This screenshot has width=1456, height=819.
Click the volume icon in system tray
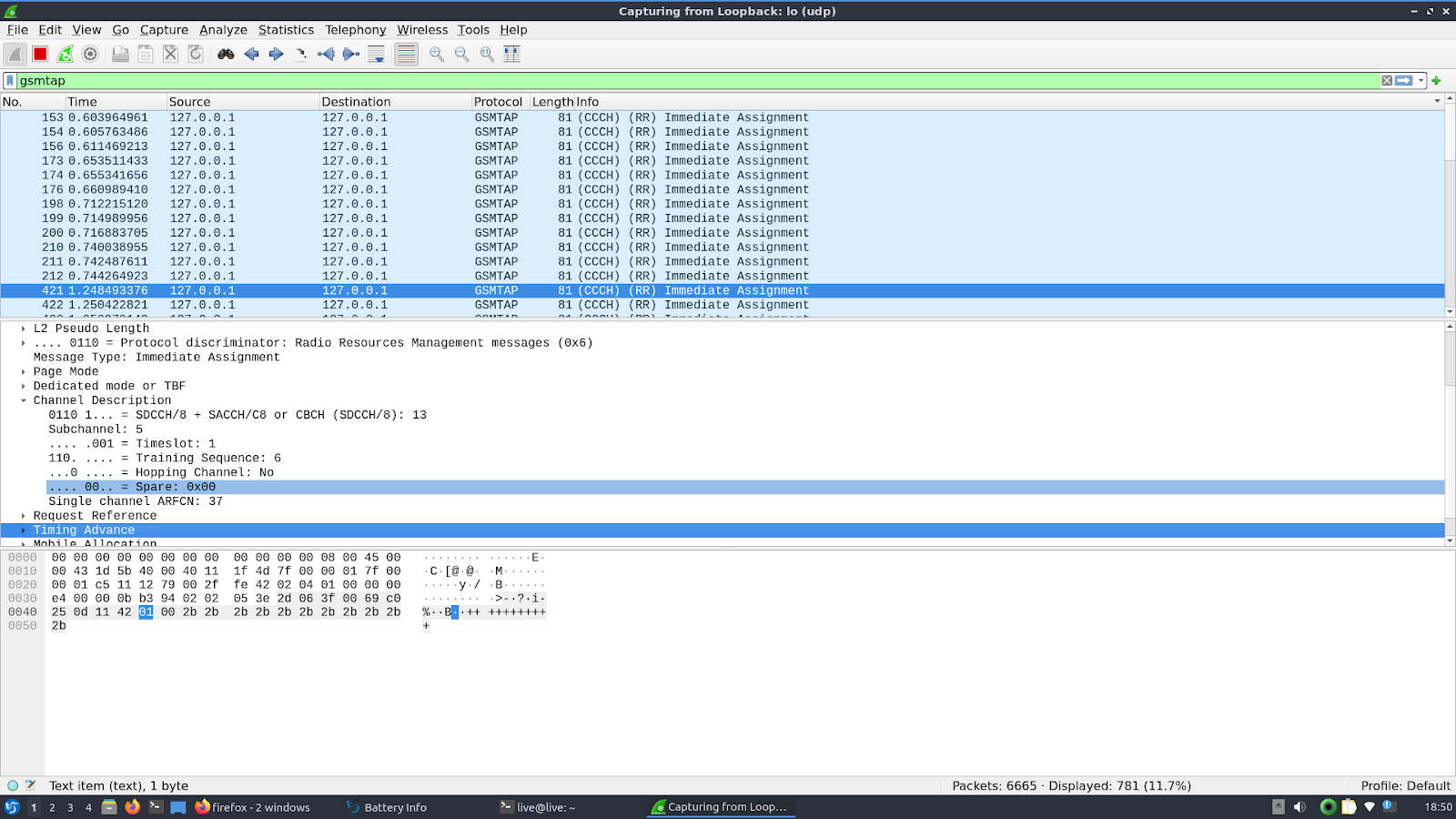1299,807
